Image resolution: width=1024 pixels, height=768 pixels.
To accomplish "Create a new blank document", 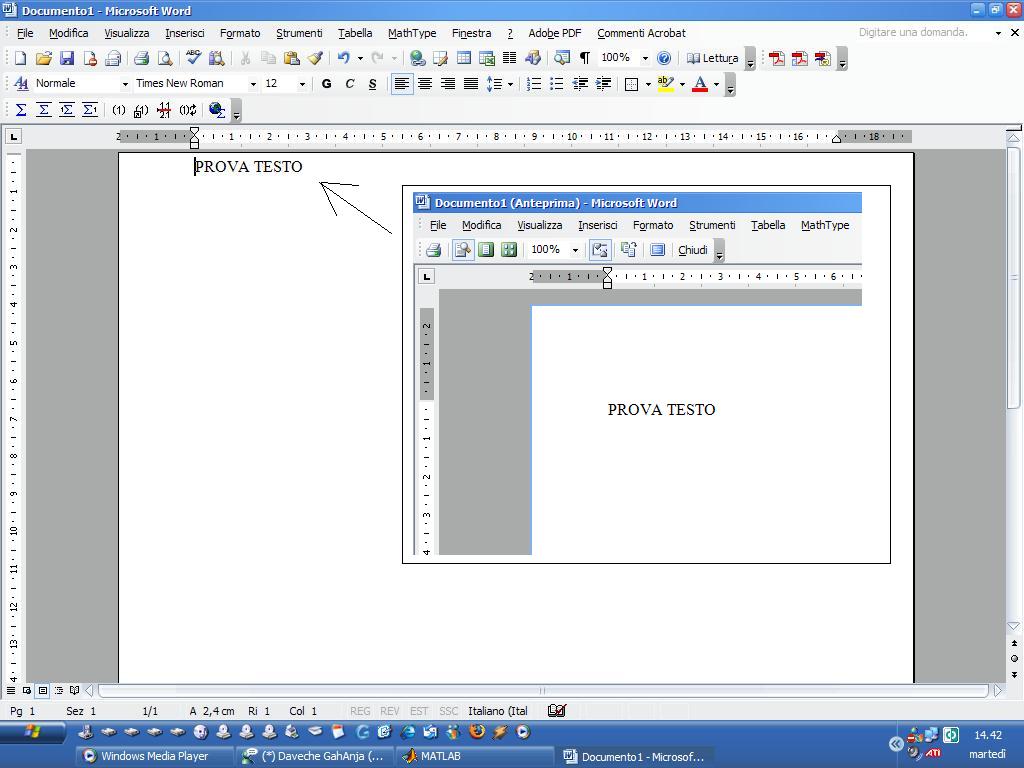I will [20, 58].
